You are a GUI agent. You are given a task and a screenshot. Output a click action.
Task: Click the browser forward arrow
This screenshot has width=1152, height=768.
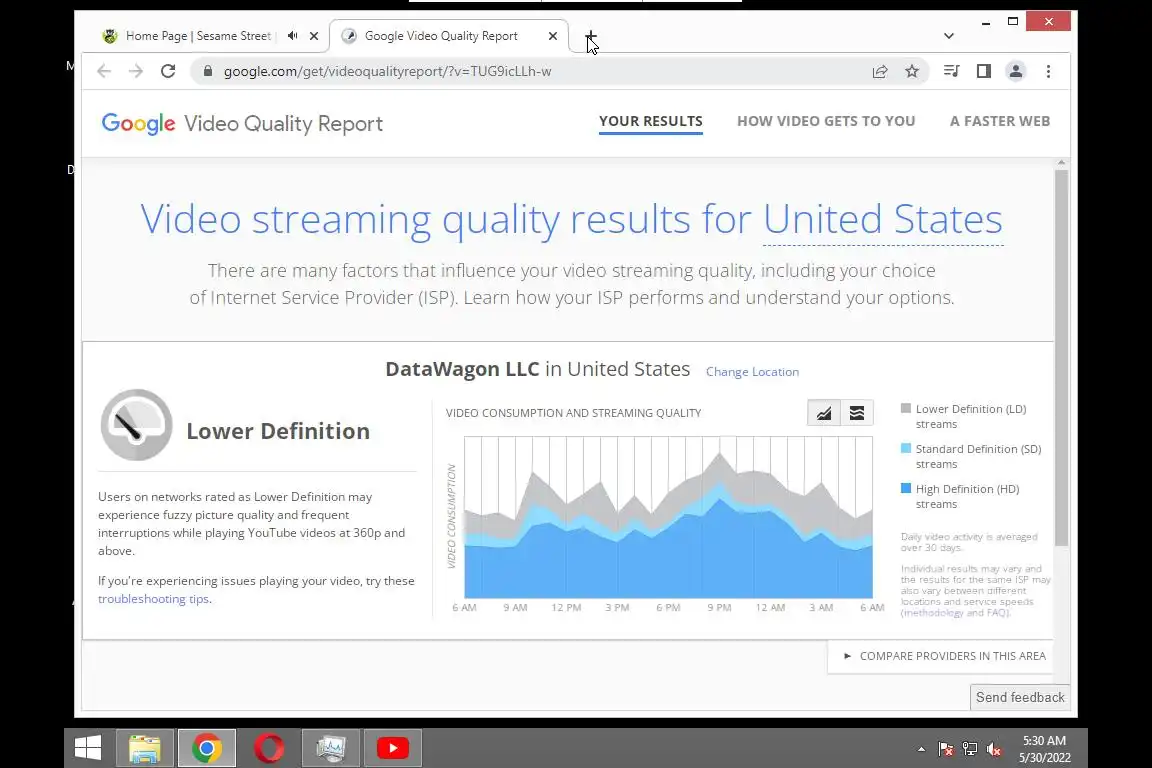coord(136,71)
